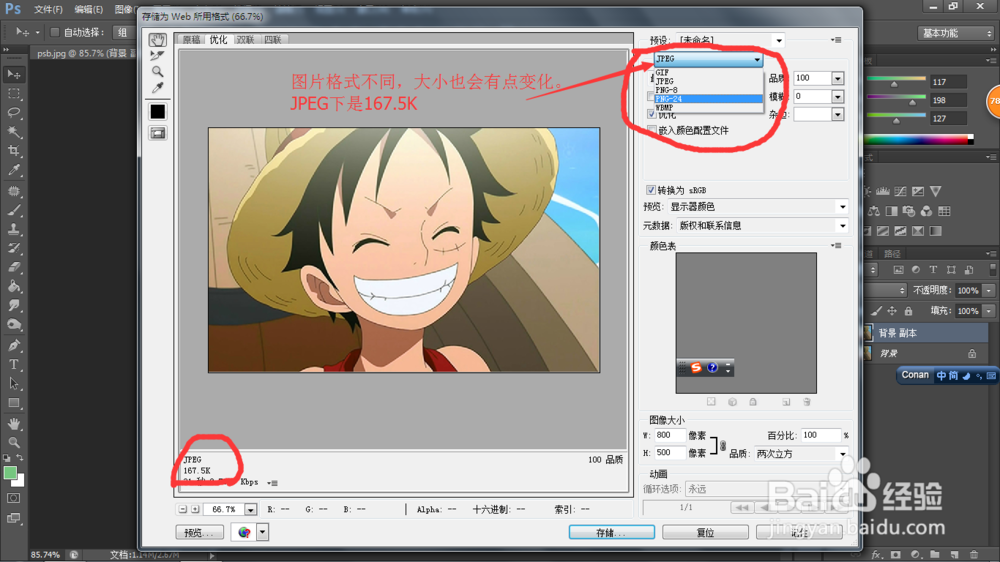Viewport: 1000px width, 562px height.
Task: Toggle the 转换为 sRGB checkbox
Action: [651, 190]
